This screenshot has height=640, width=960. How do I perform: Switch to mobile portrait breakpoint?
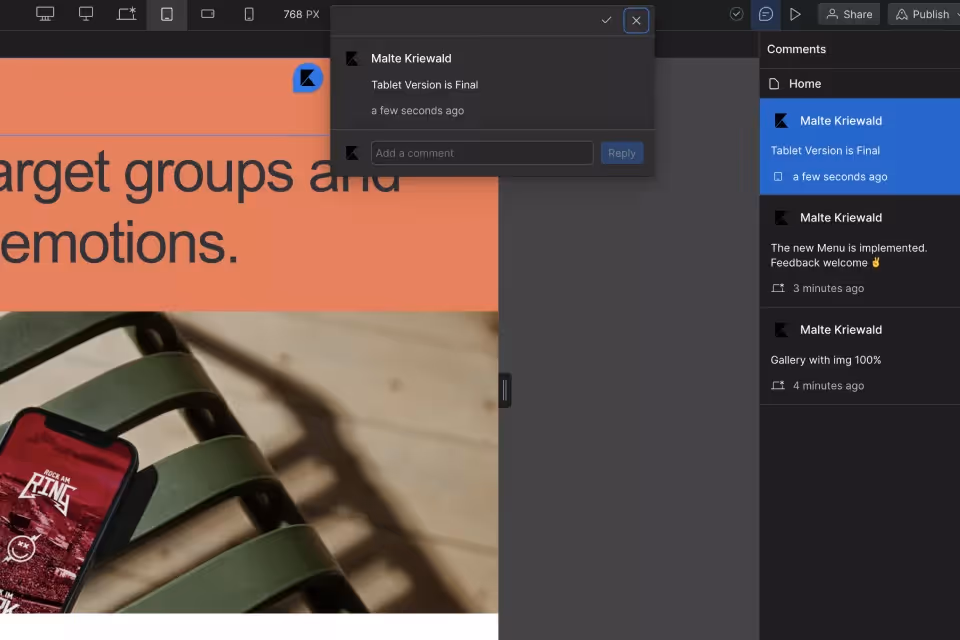coord(249,14)
